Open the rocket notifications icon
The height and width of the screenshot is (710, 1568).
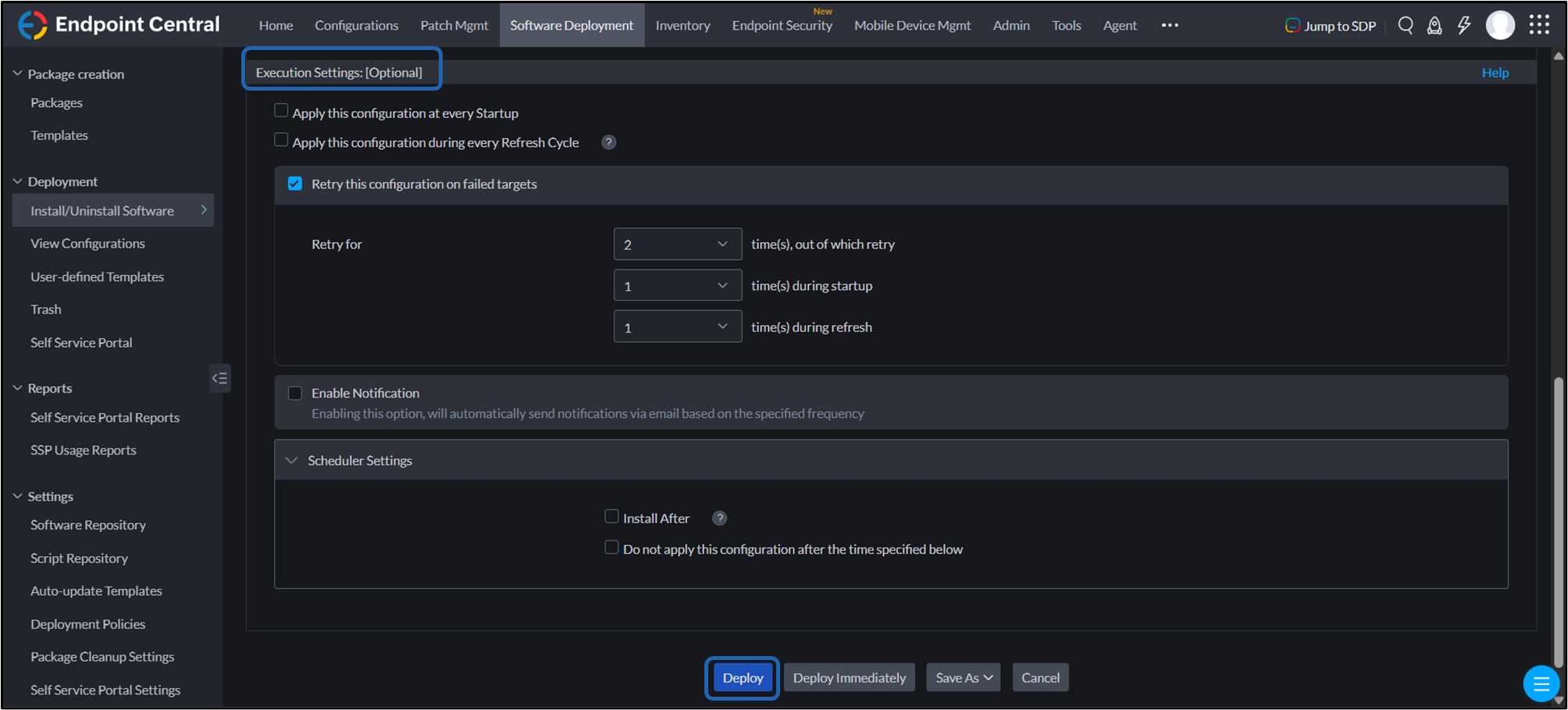pyautogui.click(x=1434, y=25)
